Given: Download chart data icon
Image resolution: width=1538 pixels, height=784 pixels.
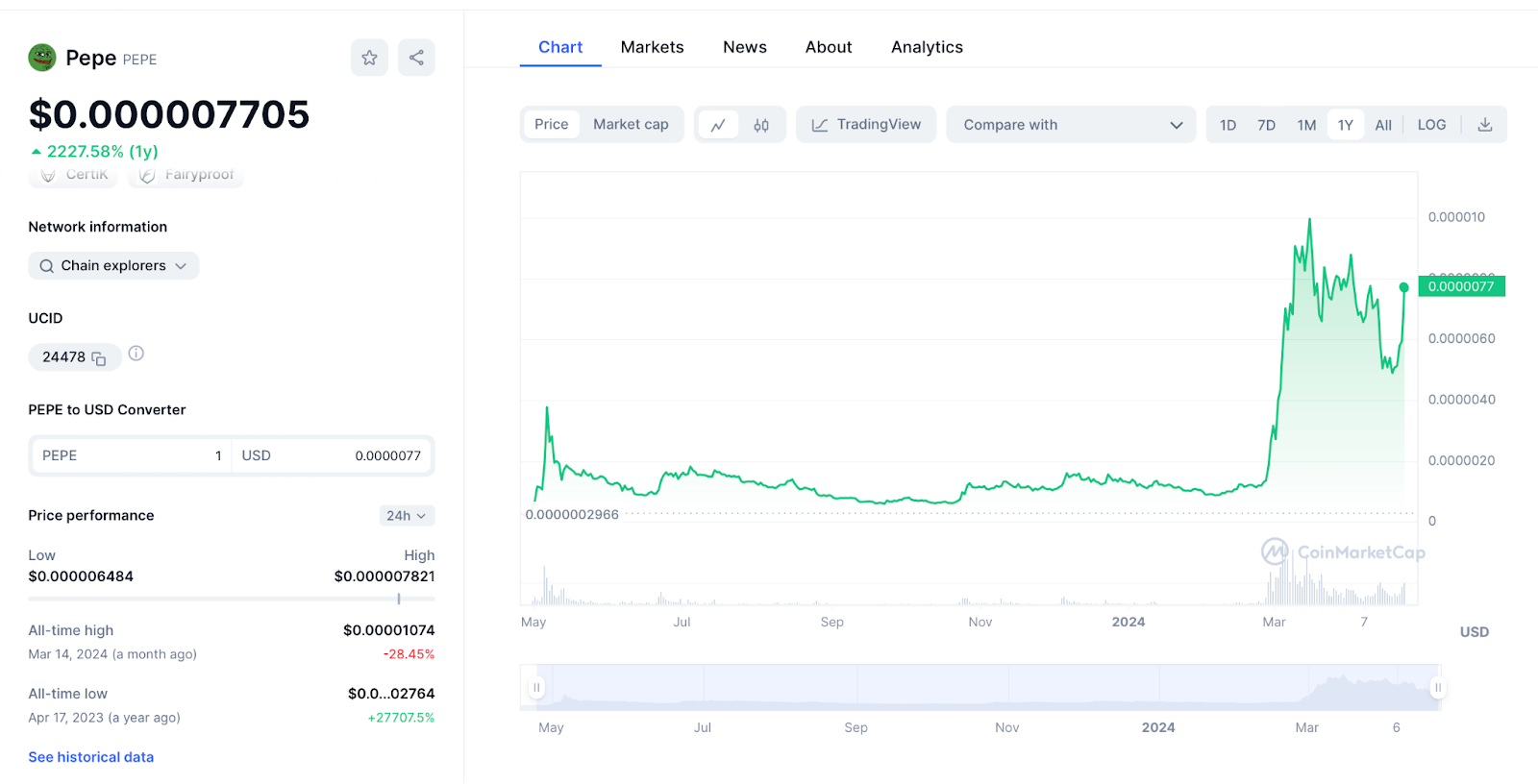Looking at the screenshot, I should pos(1485,125).
